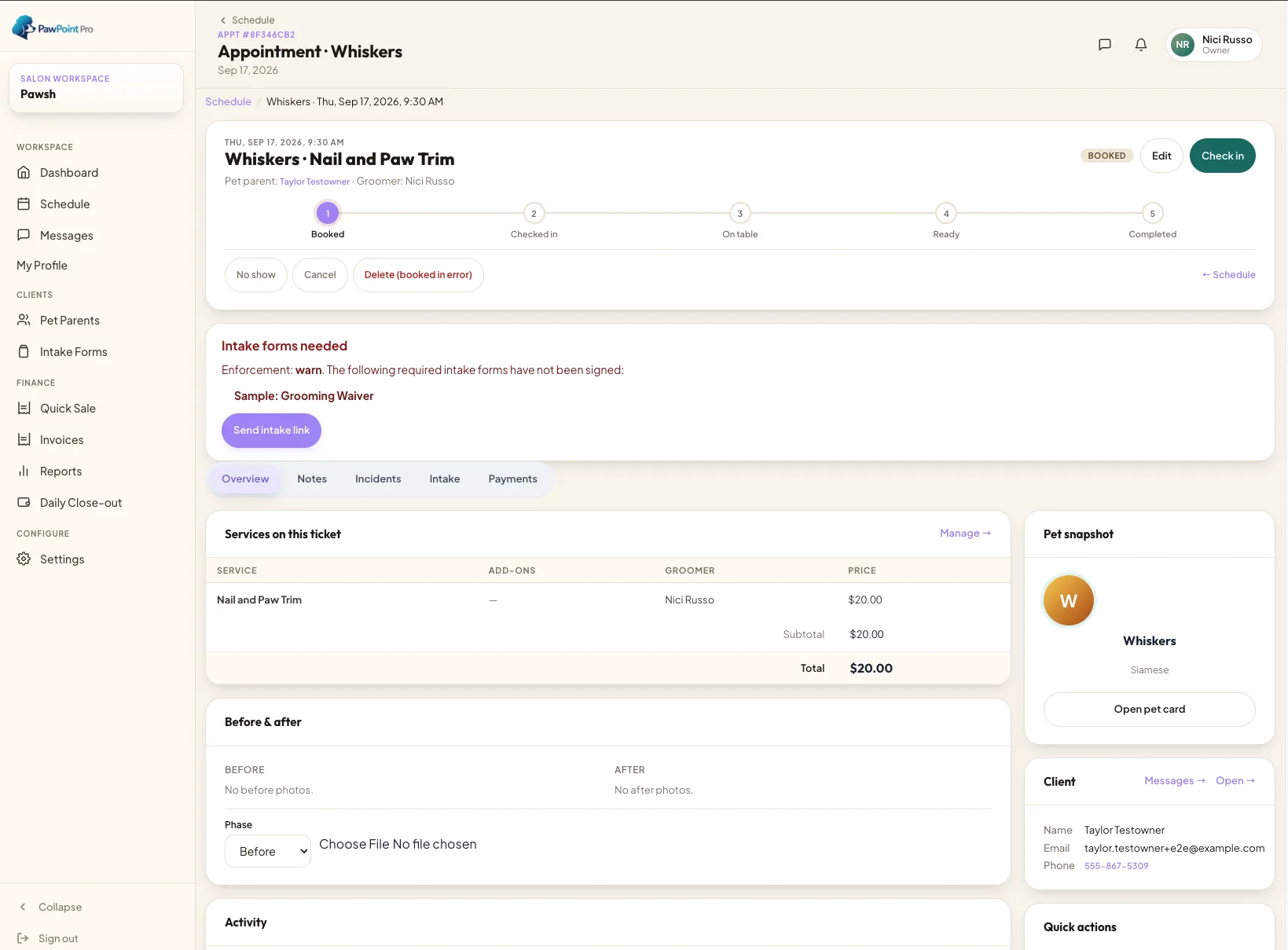The width and height of the screenshot is (1288, 950).
Task: Switch to the Overview tab
Action: [x=245, y=479]
